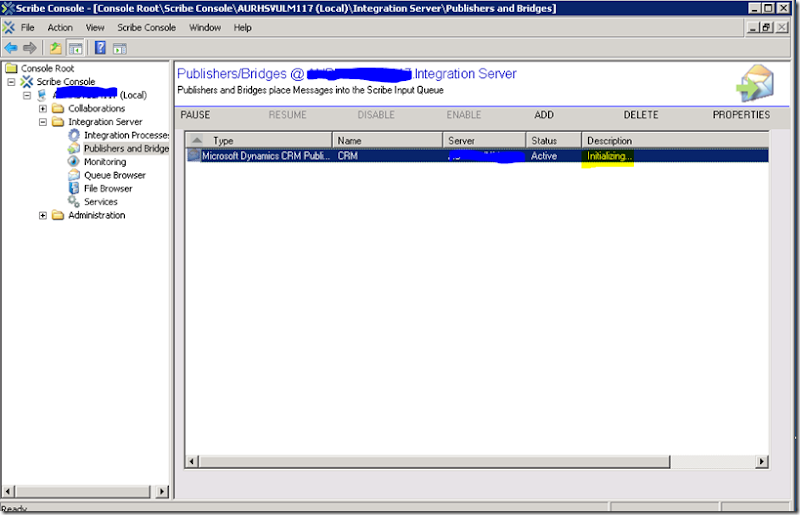Image resolution: width=800 pixels, height=515 pixels.
Task: Click the Collaborations folder icon
Action: pyautogui.click(x=58, y=108)
